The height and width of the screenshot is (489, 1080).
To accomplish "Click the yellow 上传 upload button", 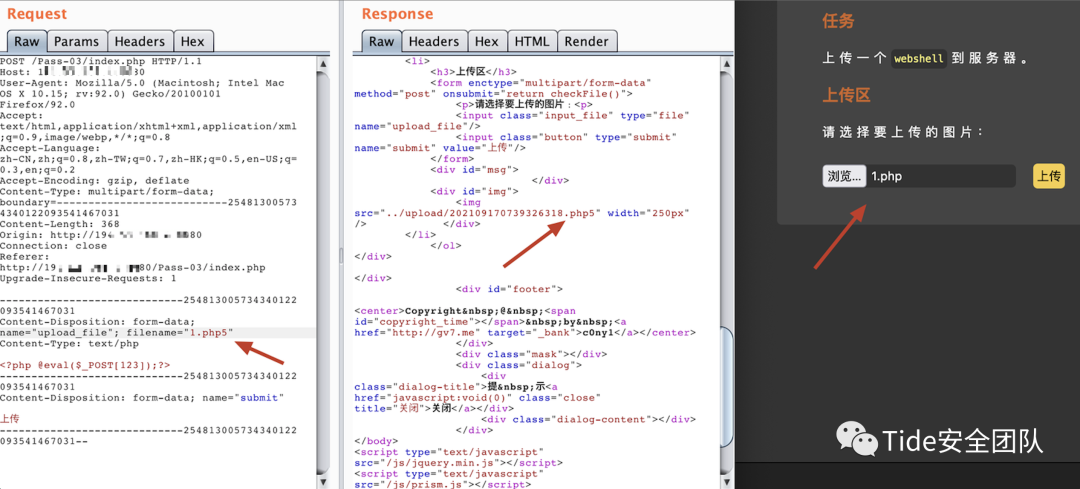I will click(1049, 176).
